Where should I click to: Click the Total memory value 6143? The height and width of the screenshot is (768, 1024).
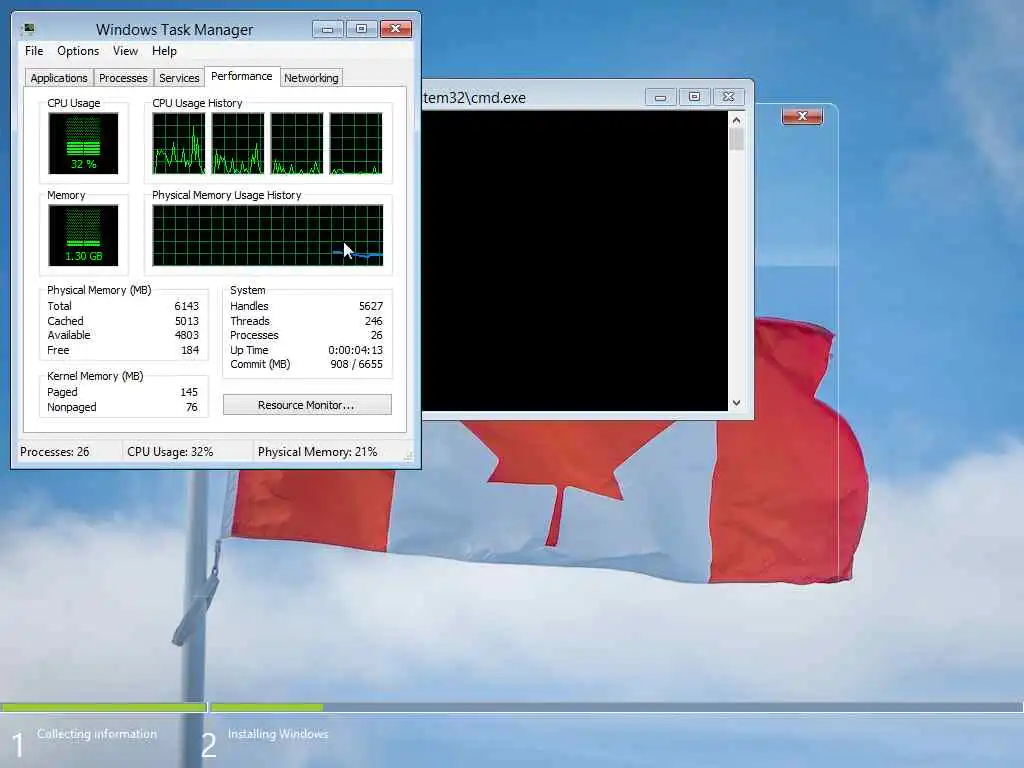click(186, 306)
